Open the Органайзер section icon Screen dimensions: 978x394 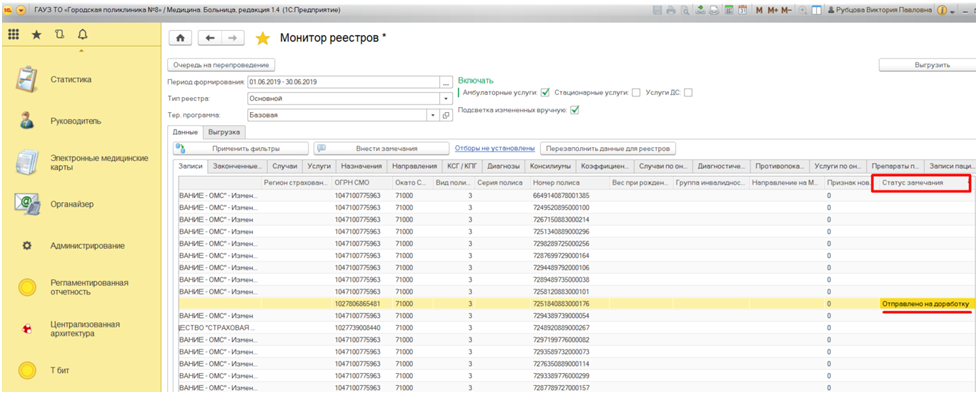click(x=26, y=204)
